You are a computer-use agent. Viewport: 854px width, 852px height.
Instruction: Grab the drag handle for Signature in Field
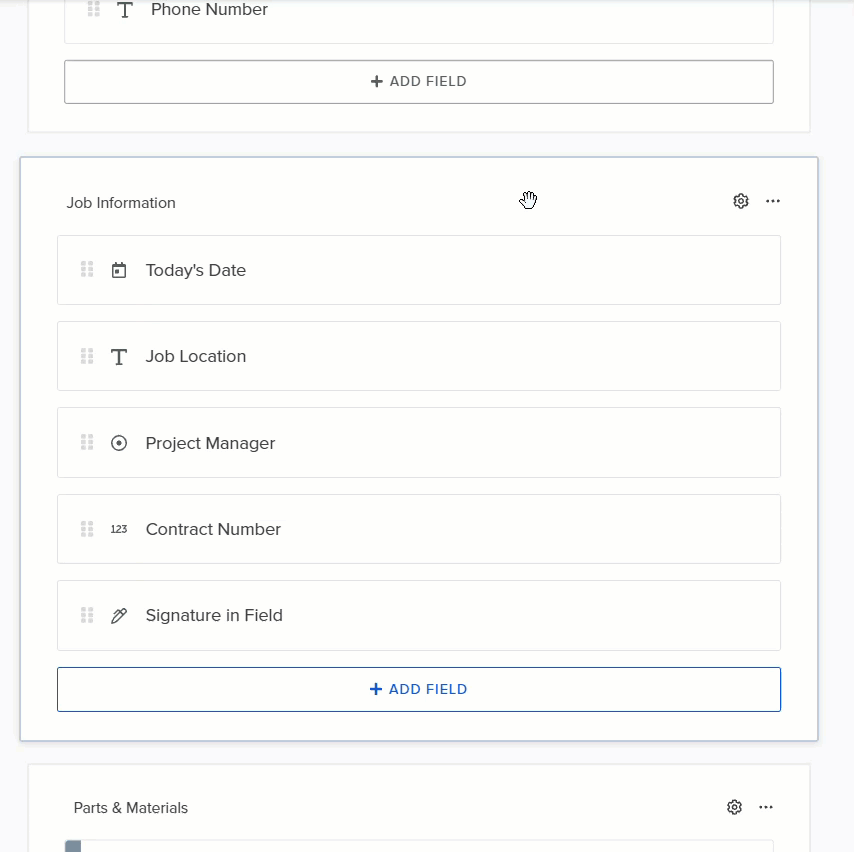87,615
